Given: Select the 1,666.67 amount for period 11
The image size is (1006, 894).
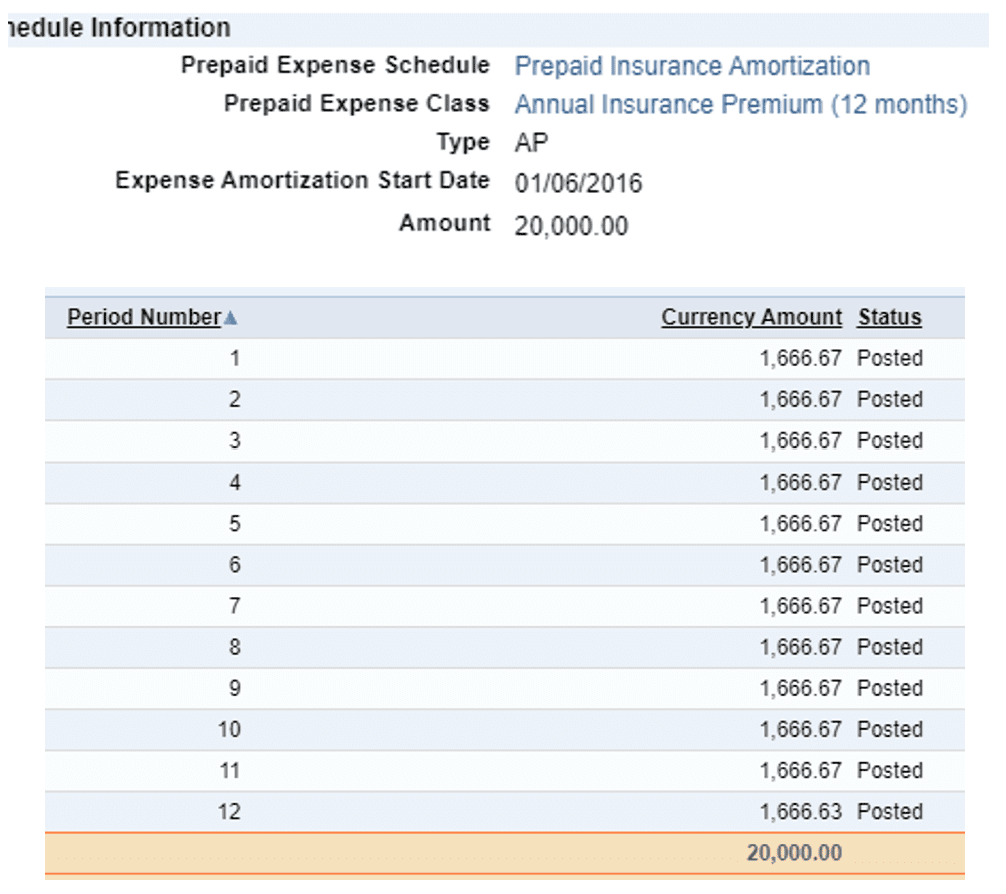Looking at the screenshot, I should (801, 770).
